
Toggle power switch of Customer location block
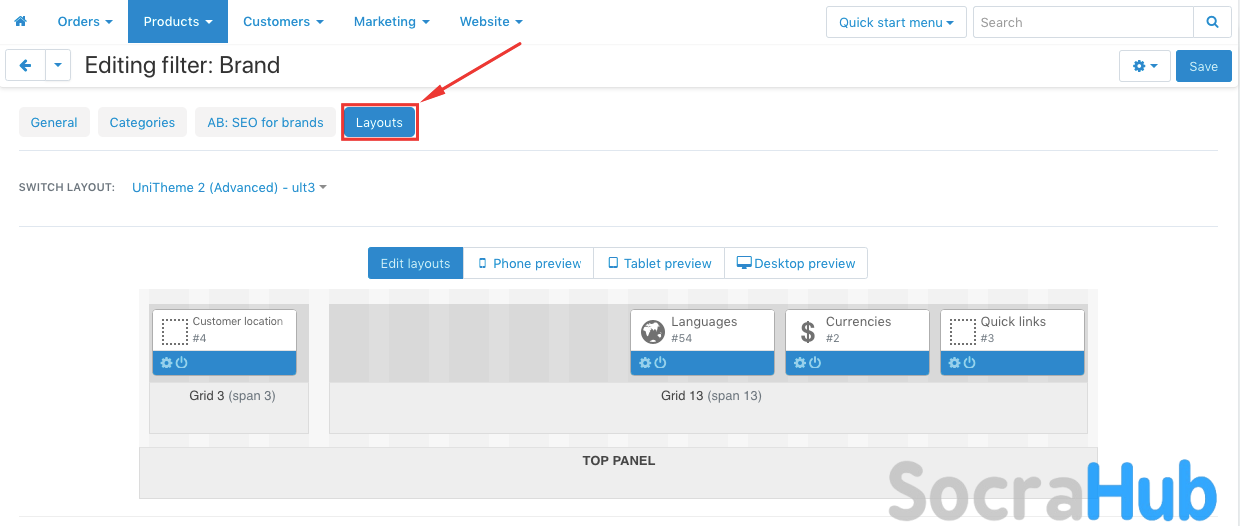[182, 363]
